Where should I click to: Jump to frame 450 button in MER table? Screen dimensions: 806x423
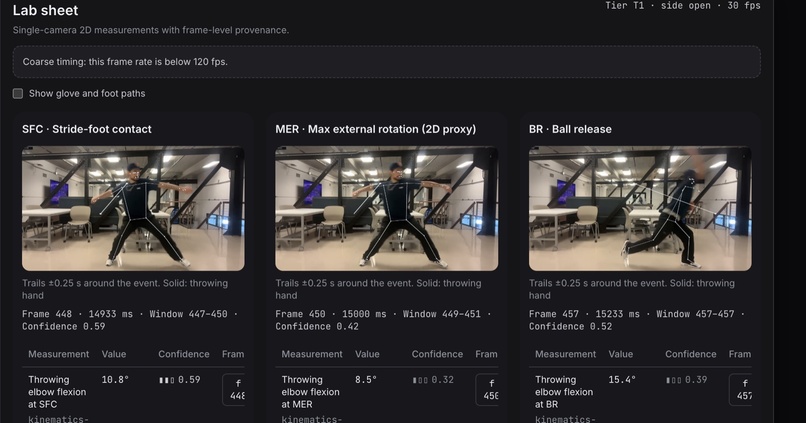pos(487,389)
